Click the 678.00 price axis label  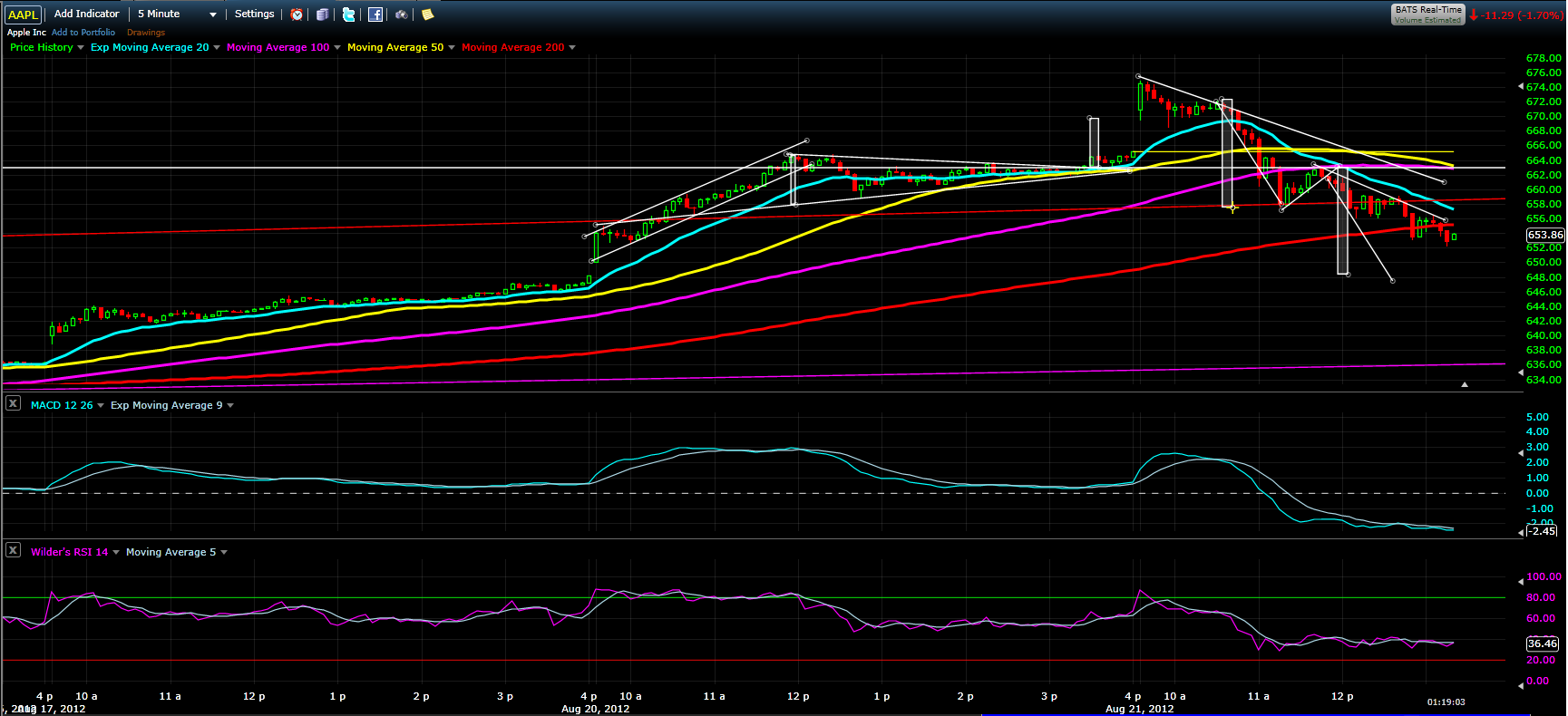1544,58
